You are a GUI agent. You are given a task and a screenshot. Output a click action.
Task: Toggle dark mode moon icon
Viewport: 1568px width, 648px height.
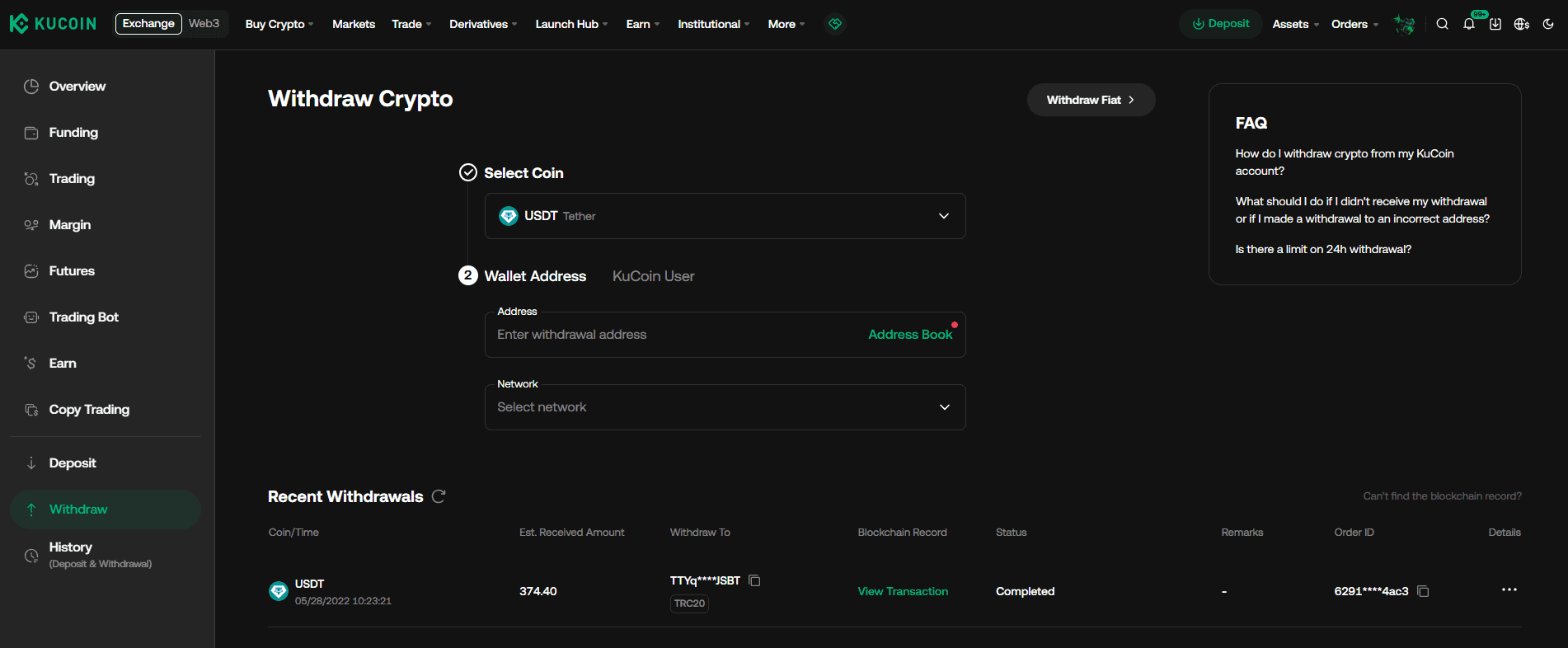(x=1548, y=24)
